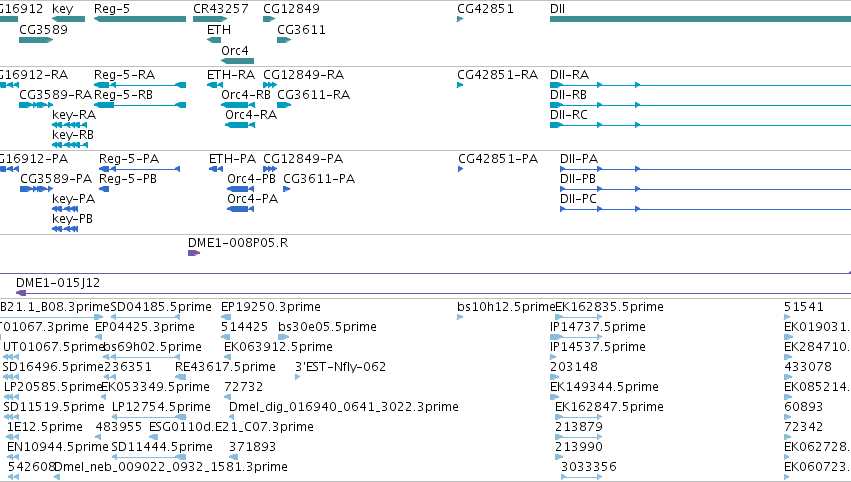Click the CG3589-RA transcript label

(55, 94)
